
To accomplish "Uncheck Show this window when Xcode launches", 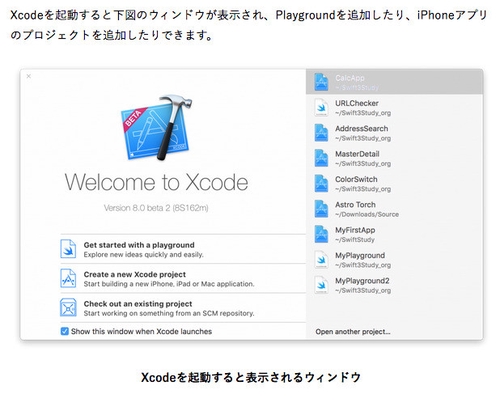I will coord(65,331).
